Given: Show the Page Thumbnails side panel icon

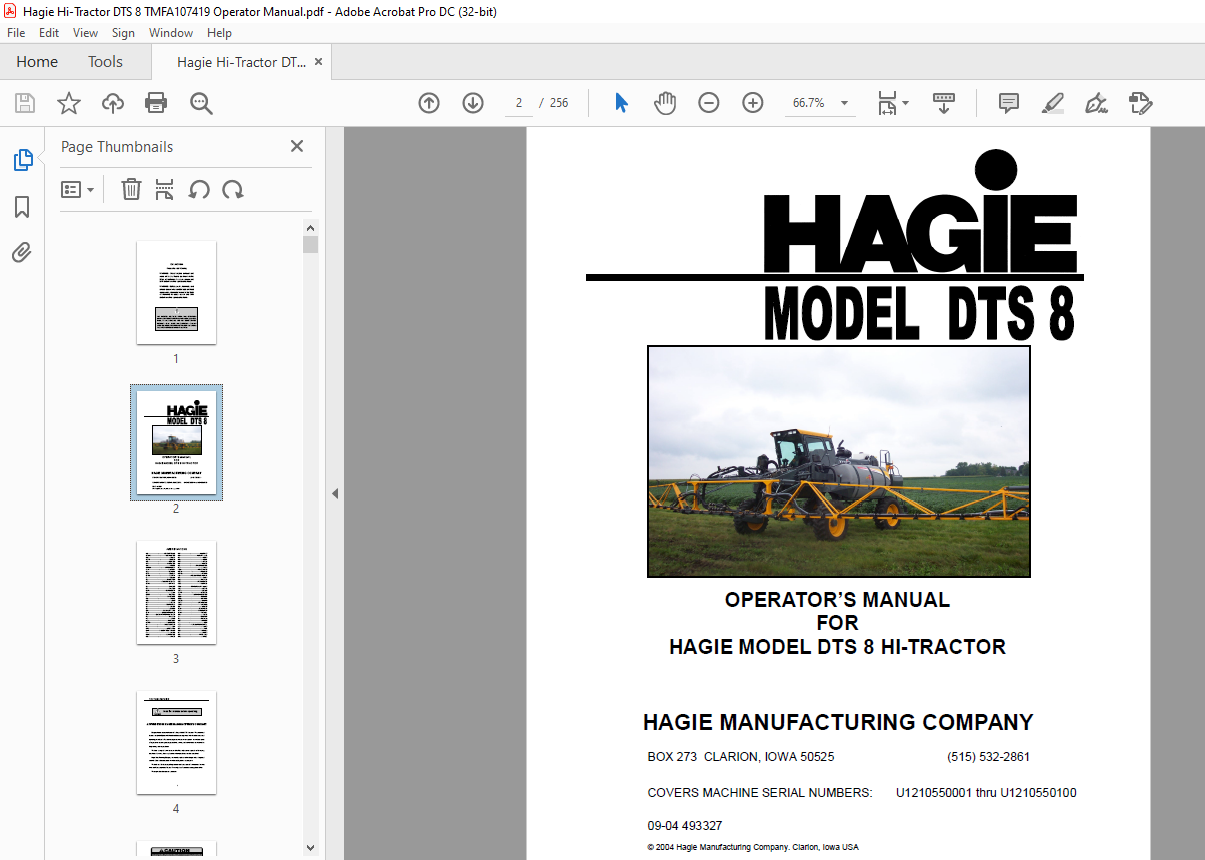Looking at the screenshot, I should pos(22,160).
